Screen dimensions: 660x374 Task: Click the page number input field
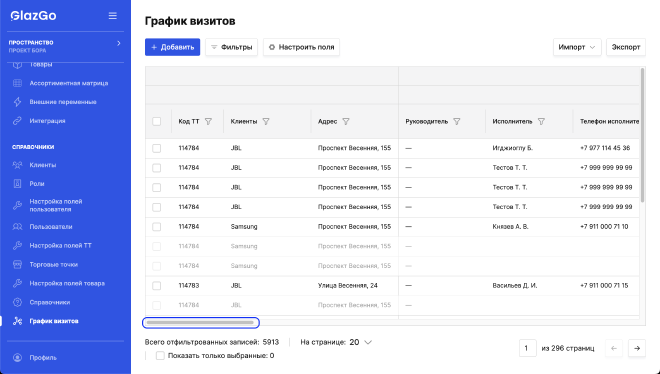[528, 348]
